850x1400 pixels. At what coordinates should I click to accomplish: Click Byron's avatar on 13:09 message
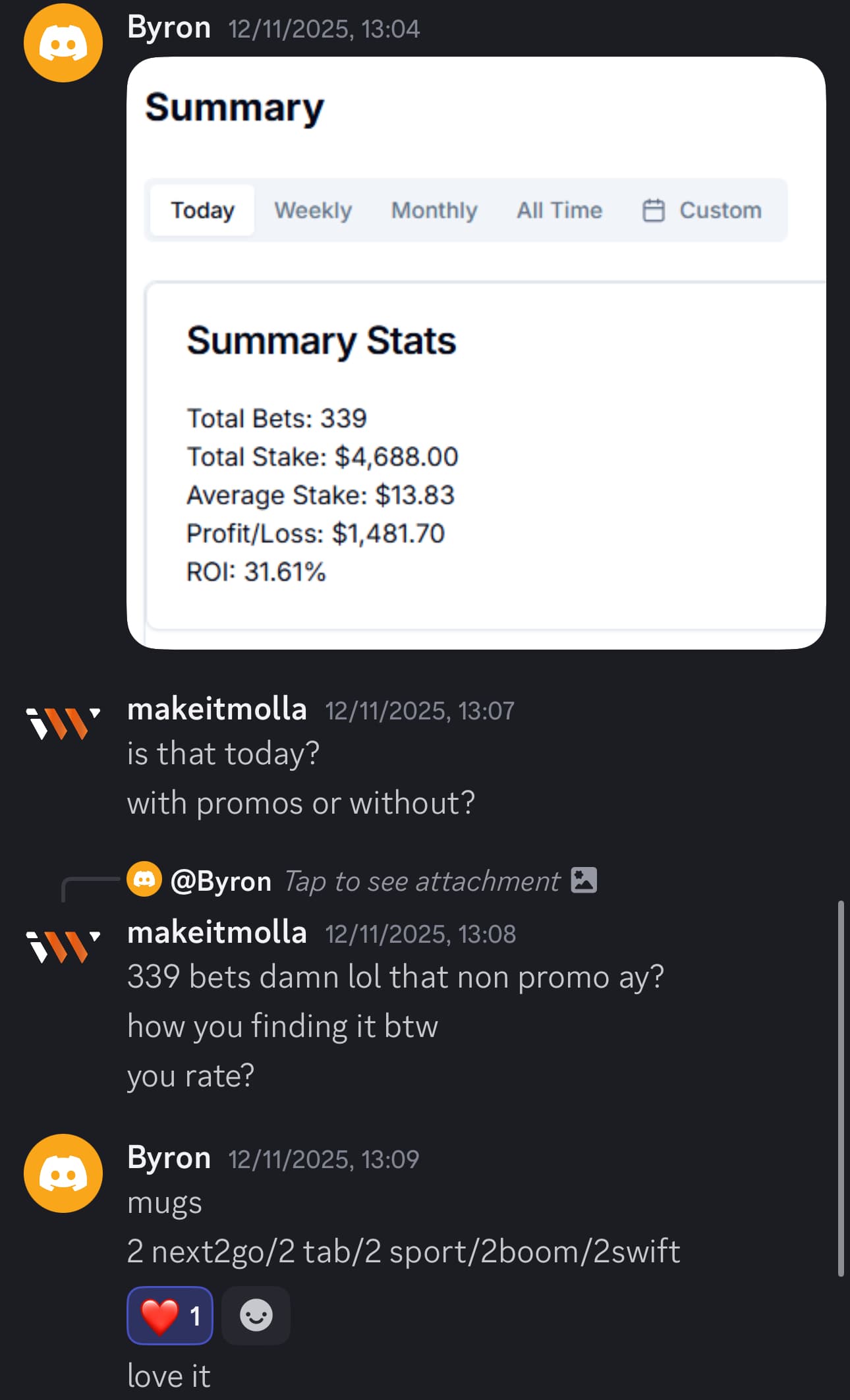63,1173
